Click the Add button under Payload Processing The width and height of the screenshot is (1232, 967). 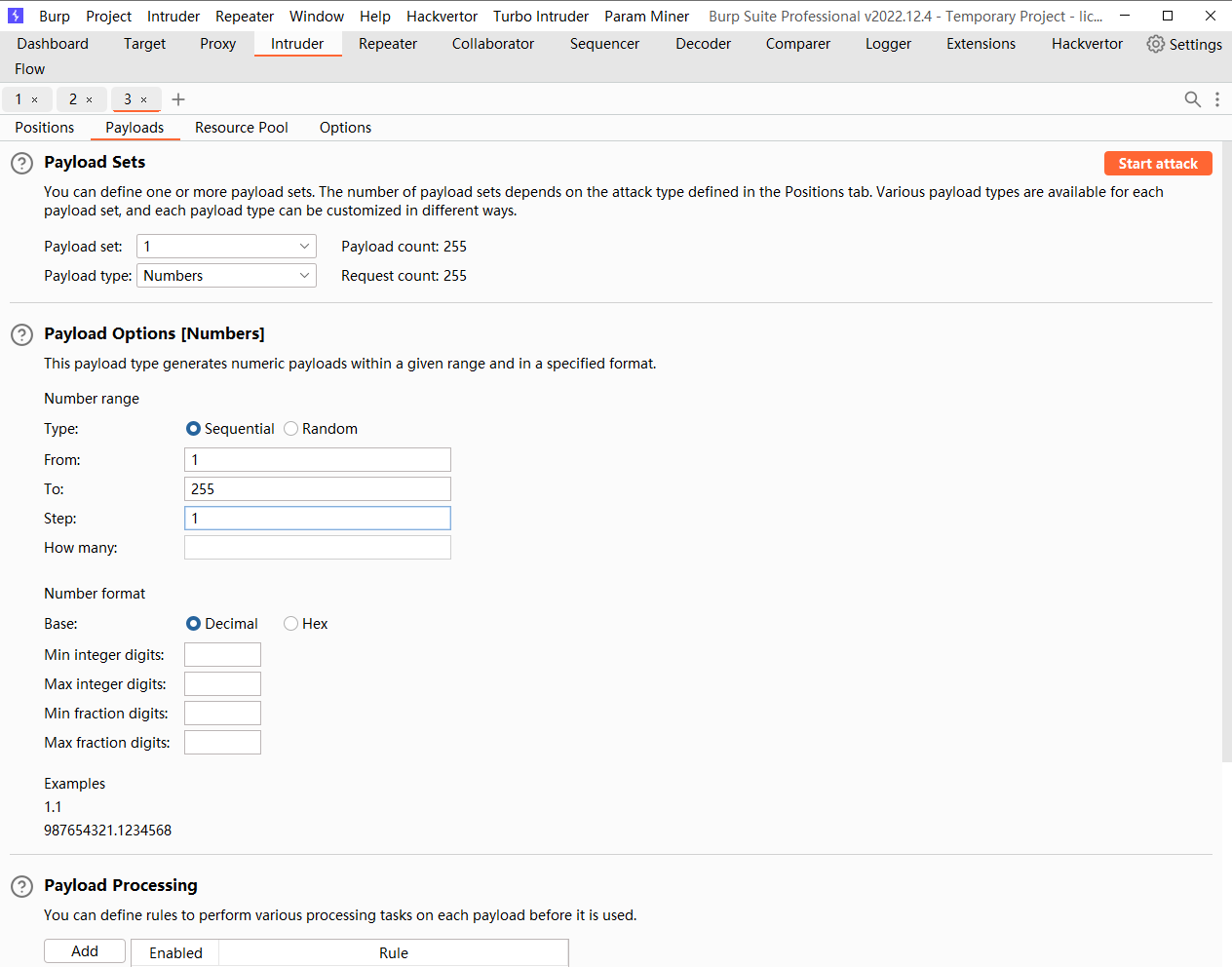(x=84, y=950)
